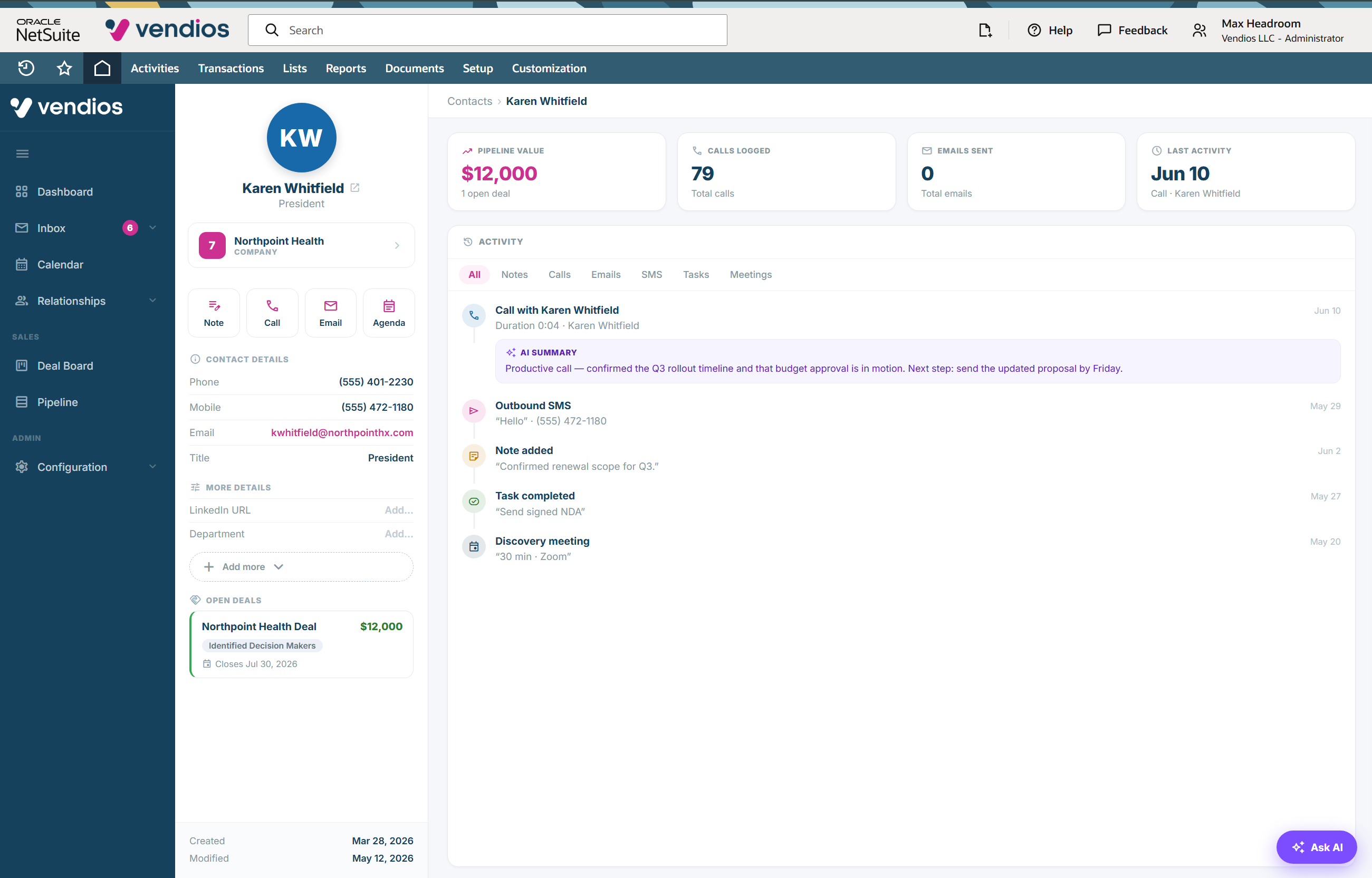Expand the Configuration chevron
The image size is (1372, 878).
click(153, 466)
